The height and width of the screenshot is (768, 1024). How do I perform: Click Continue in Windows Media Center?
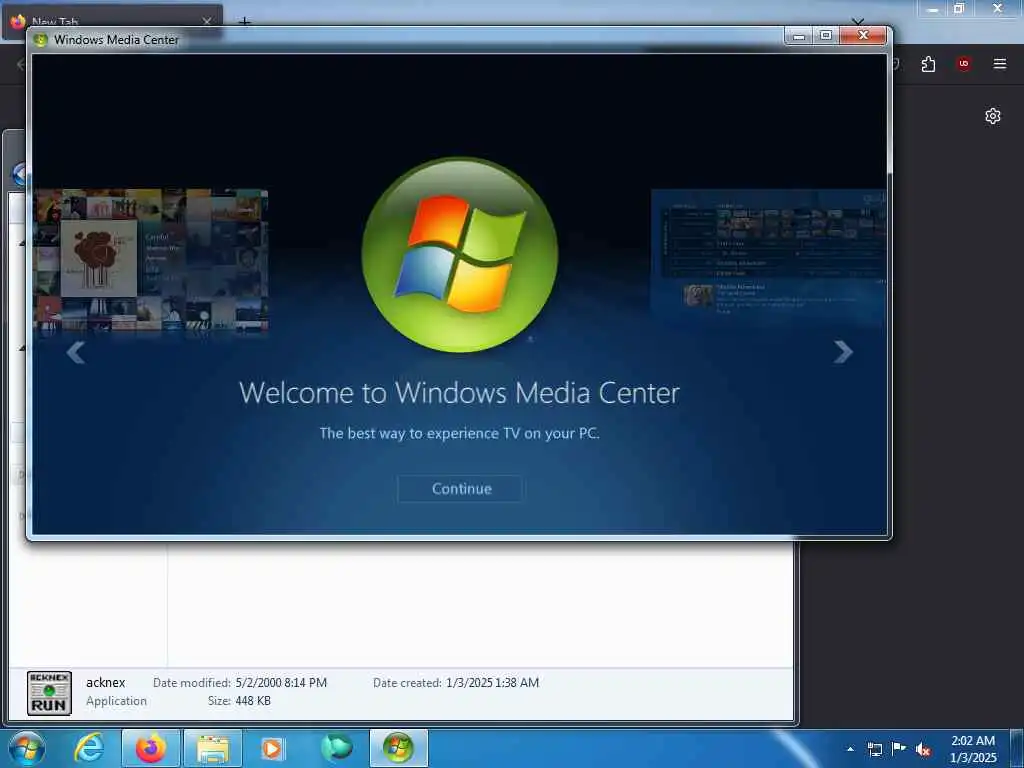(460, 488)
